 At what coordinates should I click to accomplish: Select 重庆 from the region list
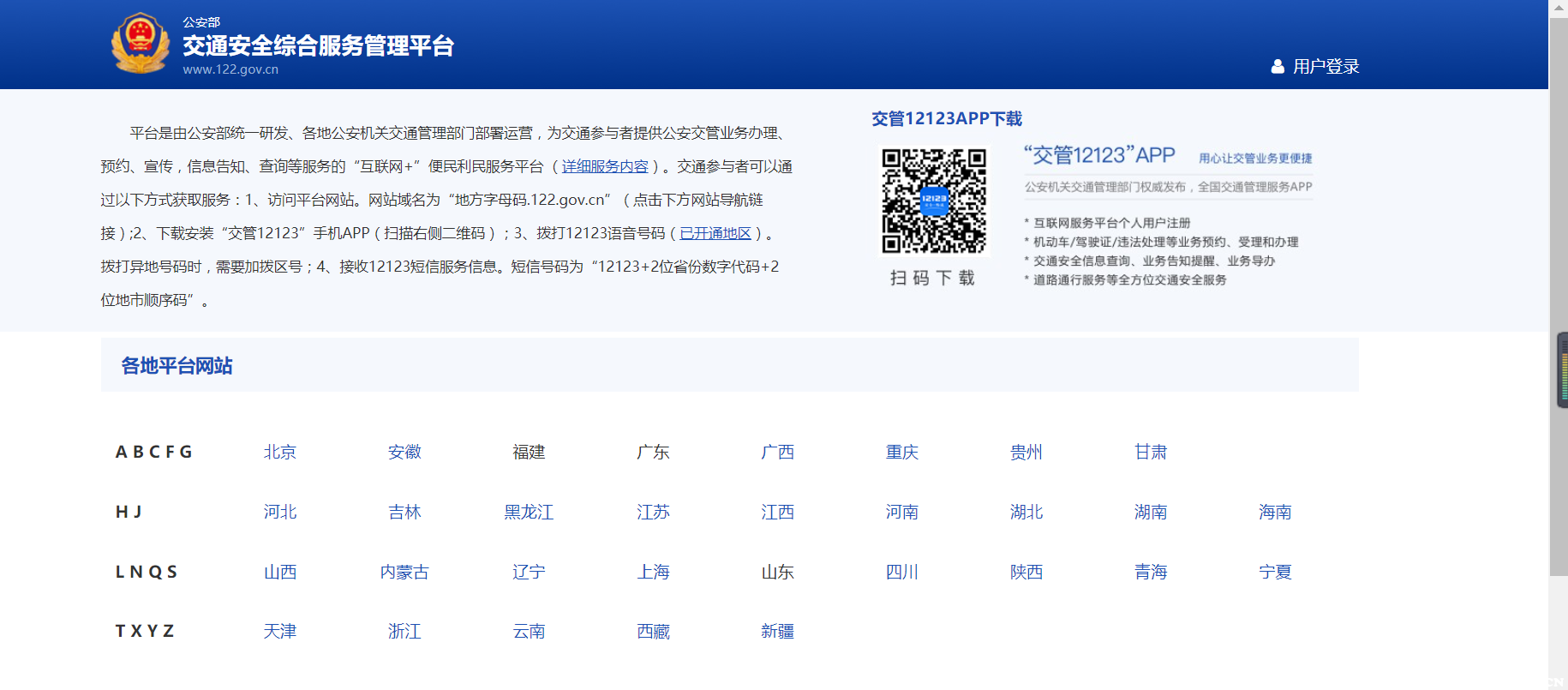[x=902, y=452]
